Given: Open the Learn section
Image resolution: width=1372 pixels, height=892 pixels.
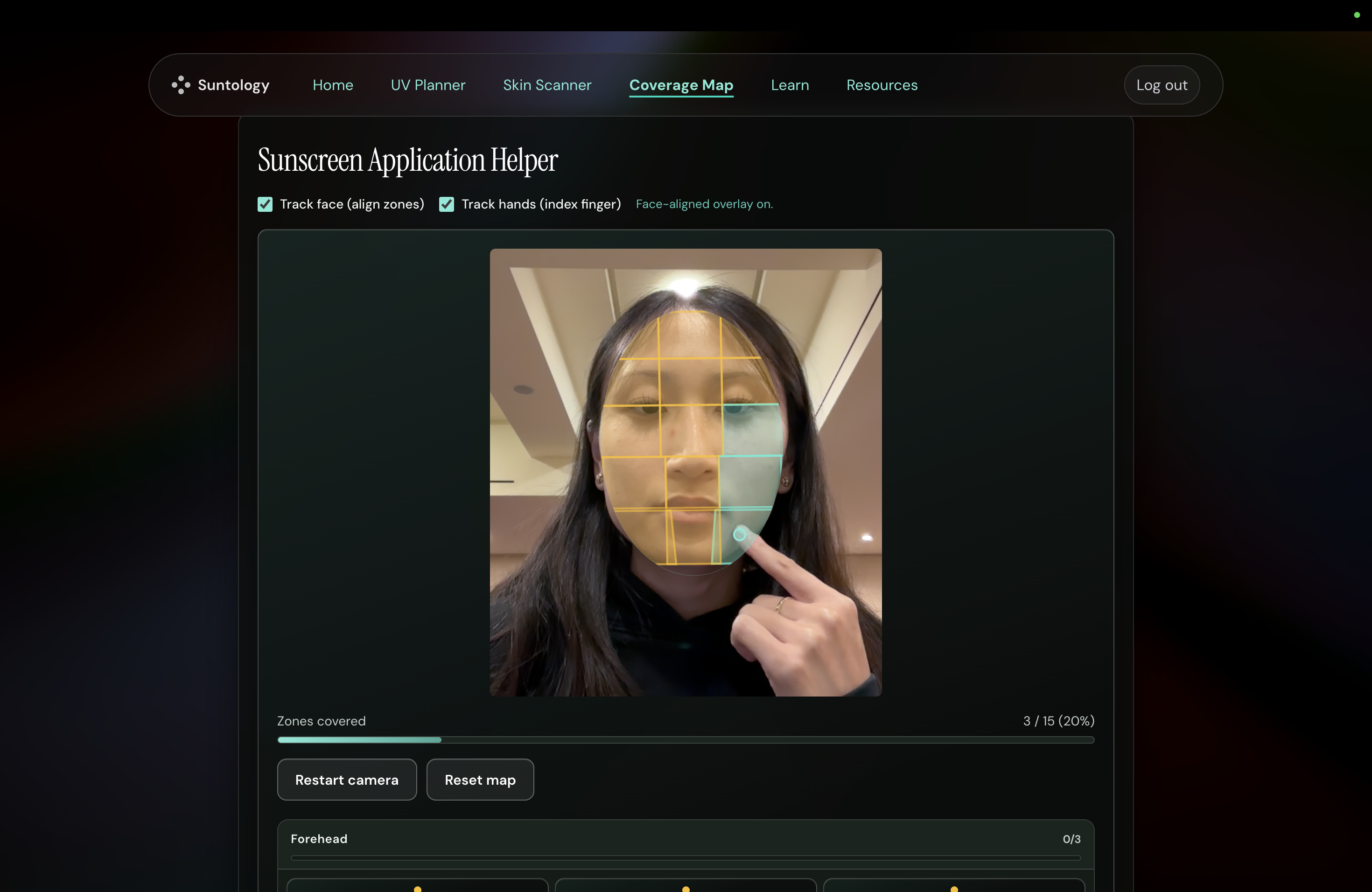Looking at the screenshot, I should coord(790,85).
